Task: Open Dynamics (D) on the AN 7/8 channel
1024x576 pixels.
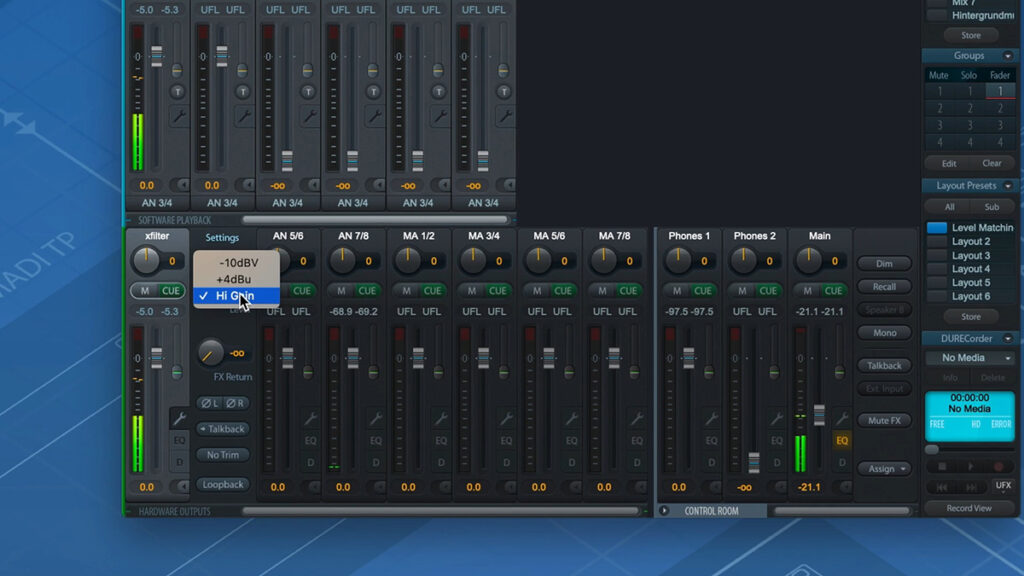Action: (x=376, y=462)
